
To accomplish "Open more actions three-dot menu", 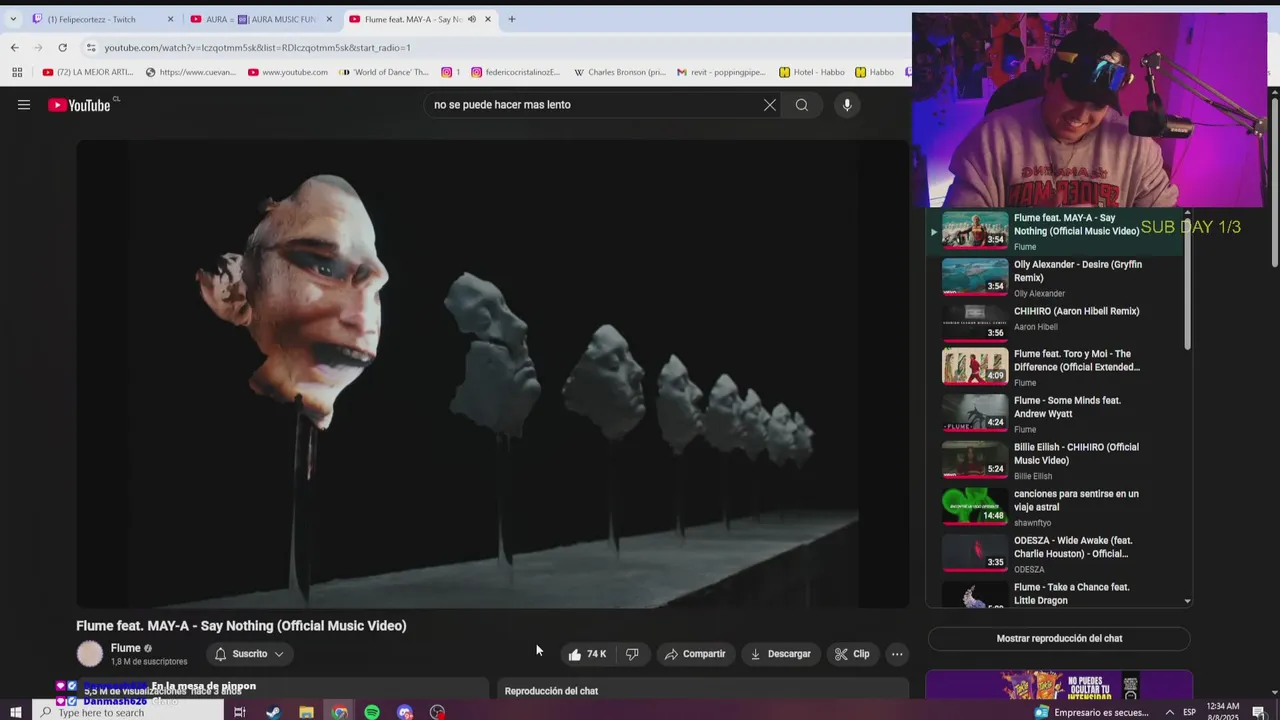I will tap(897, 654).
